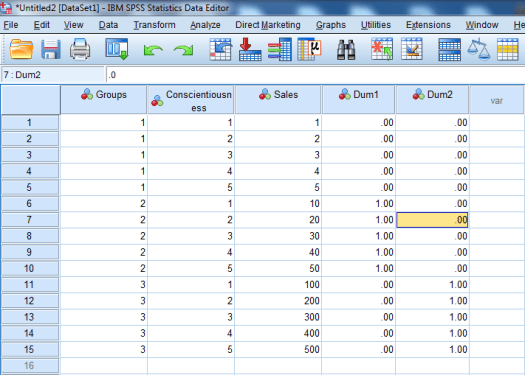
Task: Click the Go to case icon
Action: (220, 49)
